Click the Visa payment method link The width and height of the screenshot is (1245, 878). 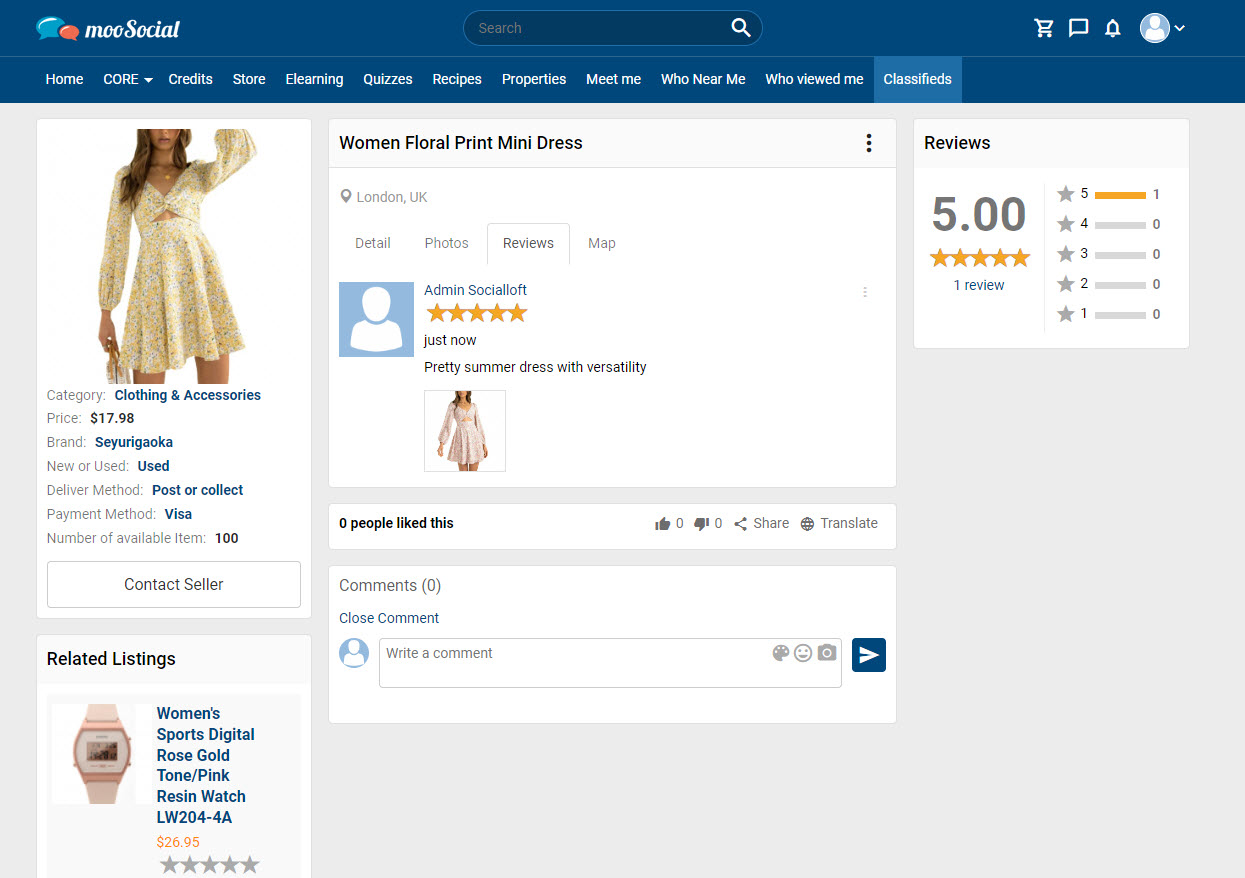[x=179, y=514]
